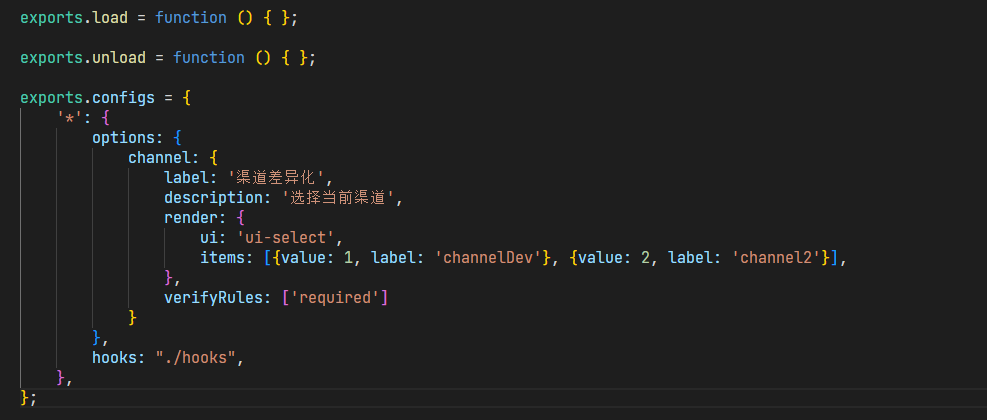Viewport: 987px width, 420px height.
Task: Click the final closing brace and semicolon line
Action: point(28,398)
